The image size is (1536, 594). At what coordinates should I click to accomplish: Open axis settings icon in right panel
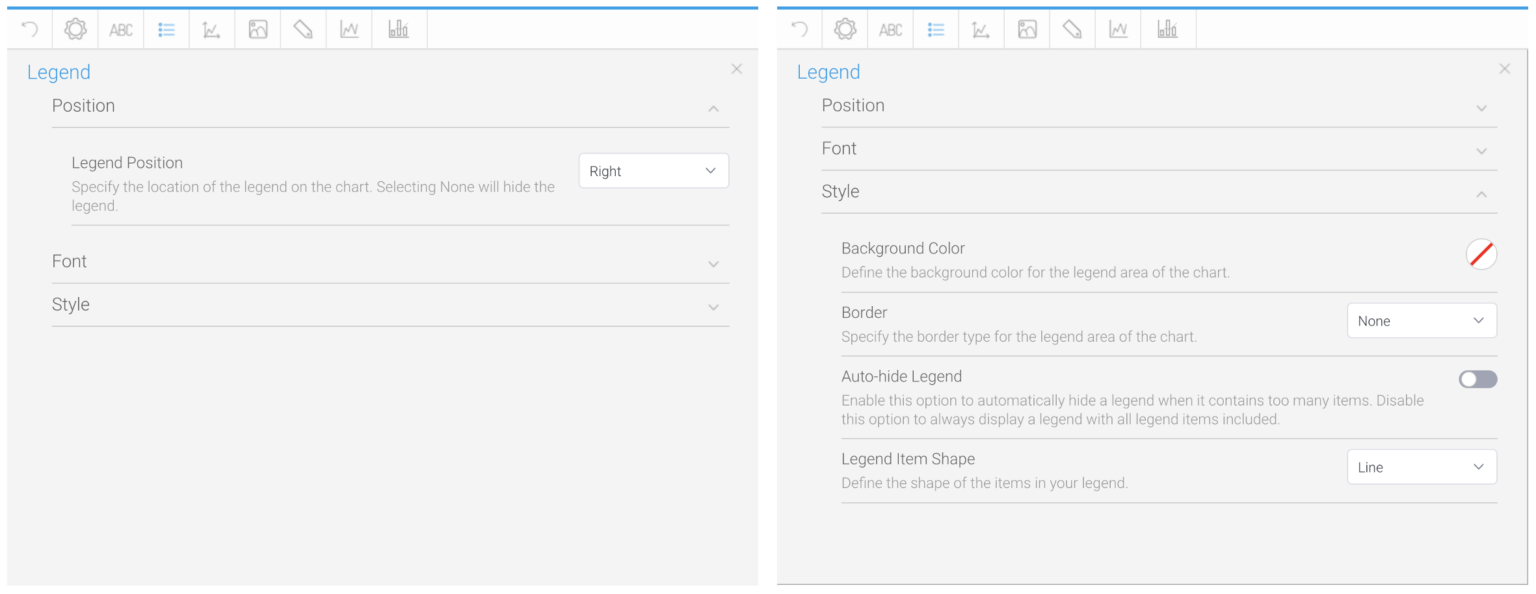(x=981, y=30)
